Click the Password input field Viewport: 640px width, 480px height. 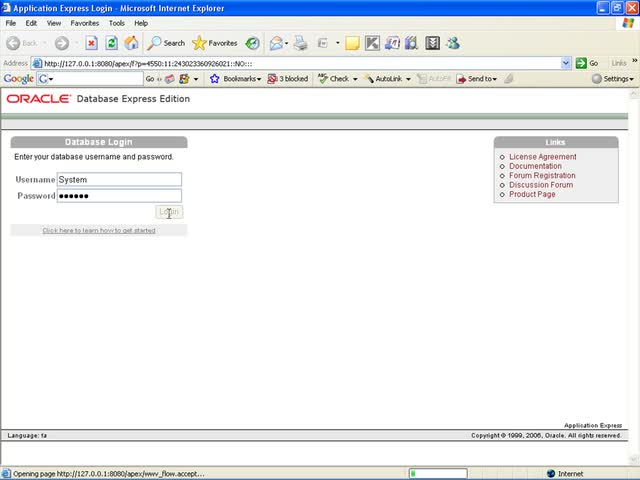coord(119,196)
